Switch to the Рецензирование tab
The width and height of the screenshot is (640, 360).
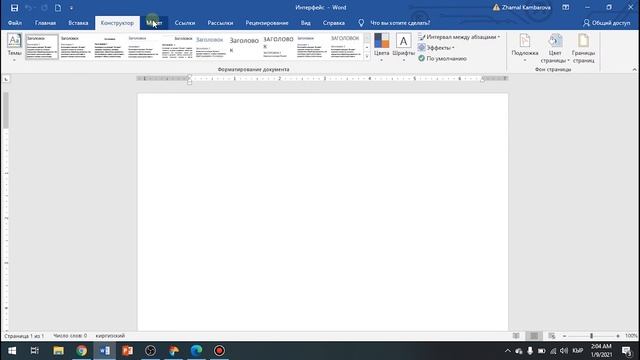[267, 23]
